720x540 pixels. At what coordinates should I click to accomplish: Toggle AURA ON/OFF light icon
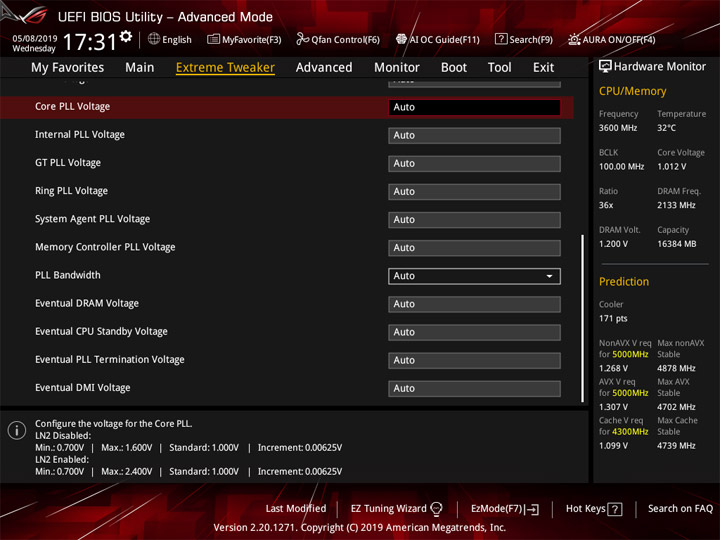[x=574, y=39]
